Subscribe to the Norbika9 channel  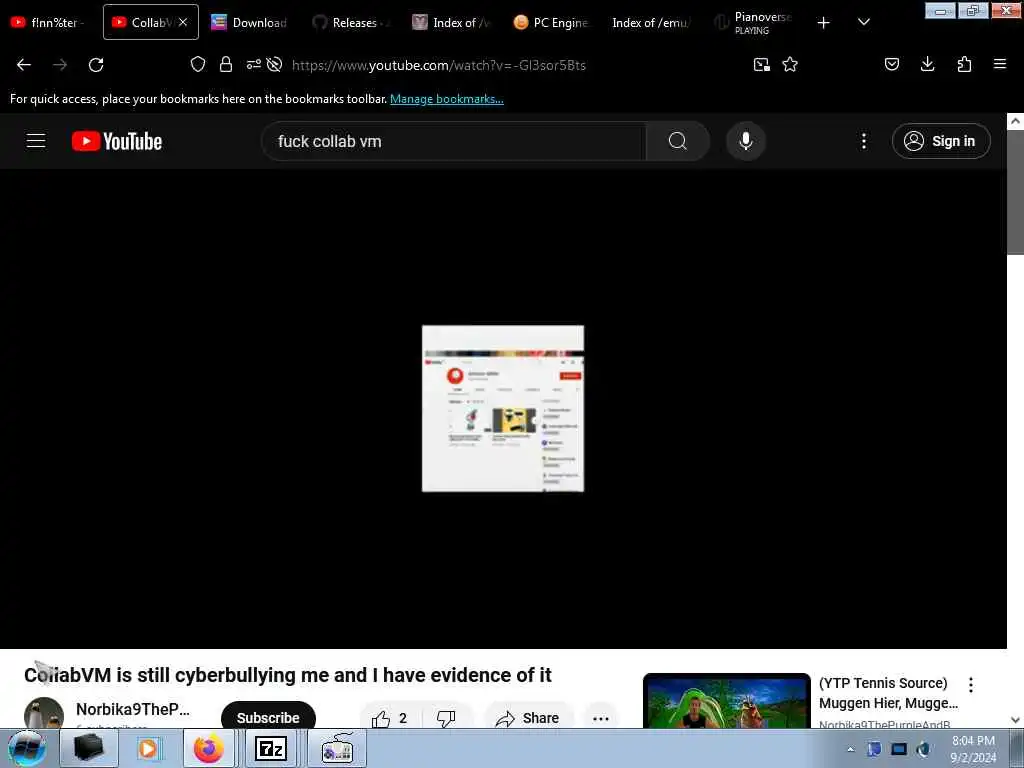click(x=268, y=717)
